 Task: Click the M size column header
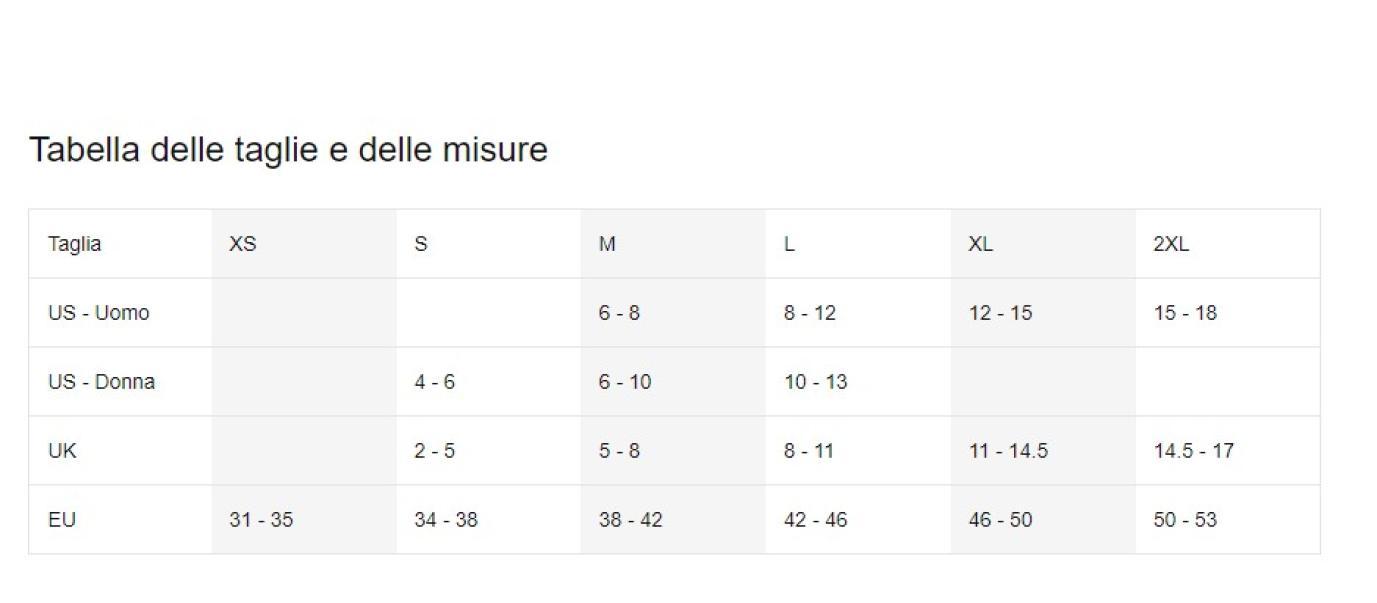(673, 244)
